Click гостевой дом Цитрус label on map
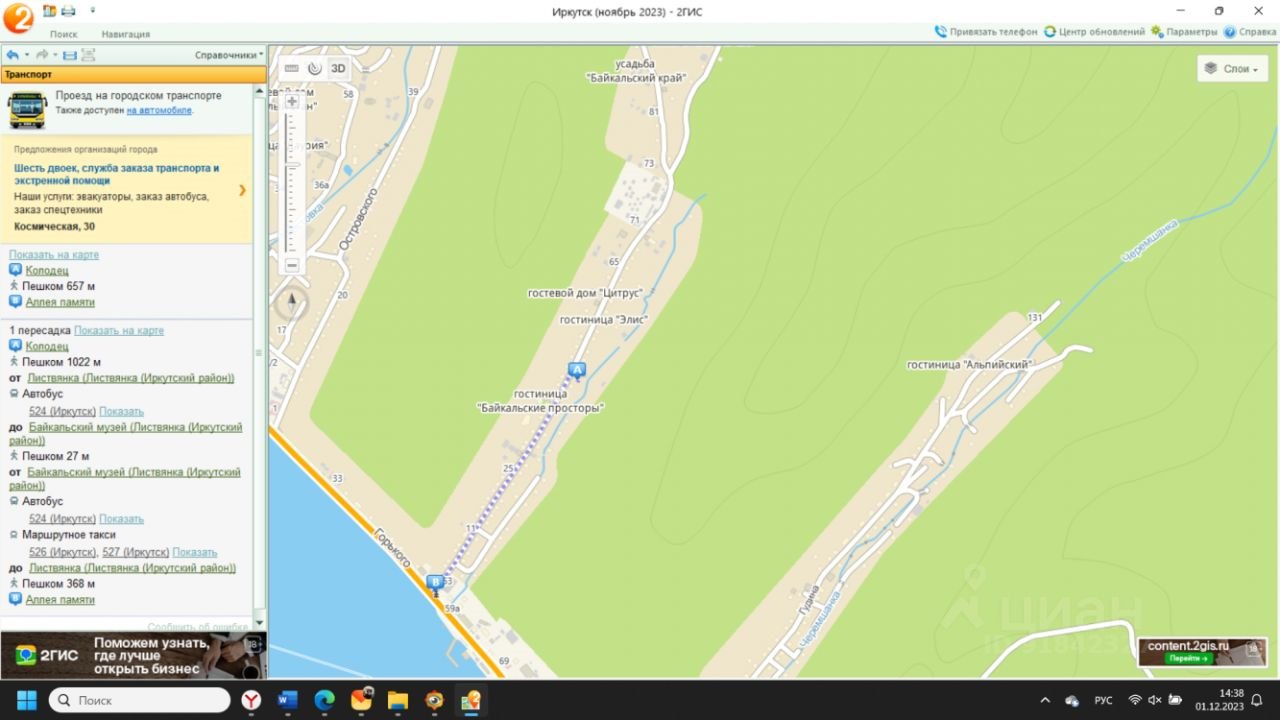This screenshot has width=1280, height=720. [x=585, y=293]
